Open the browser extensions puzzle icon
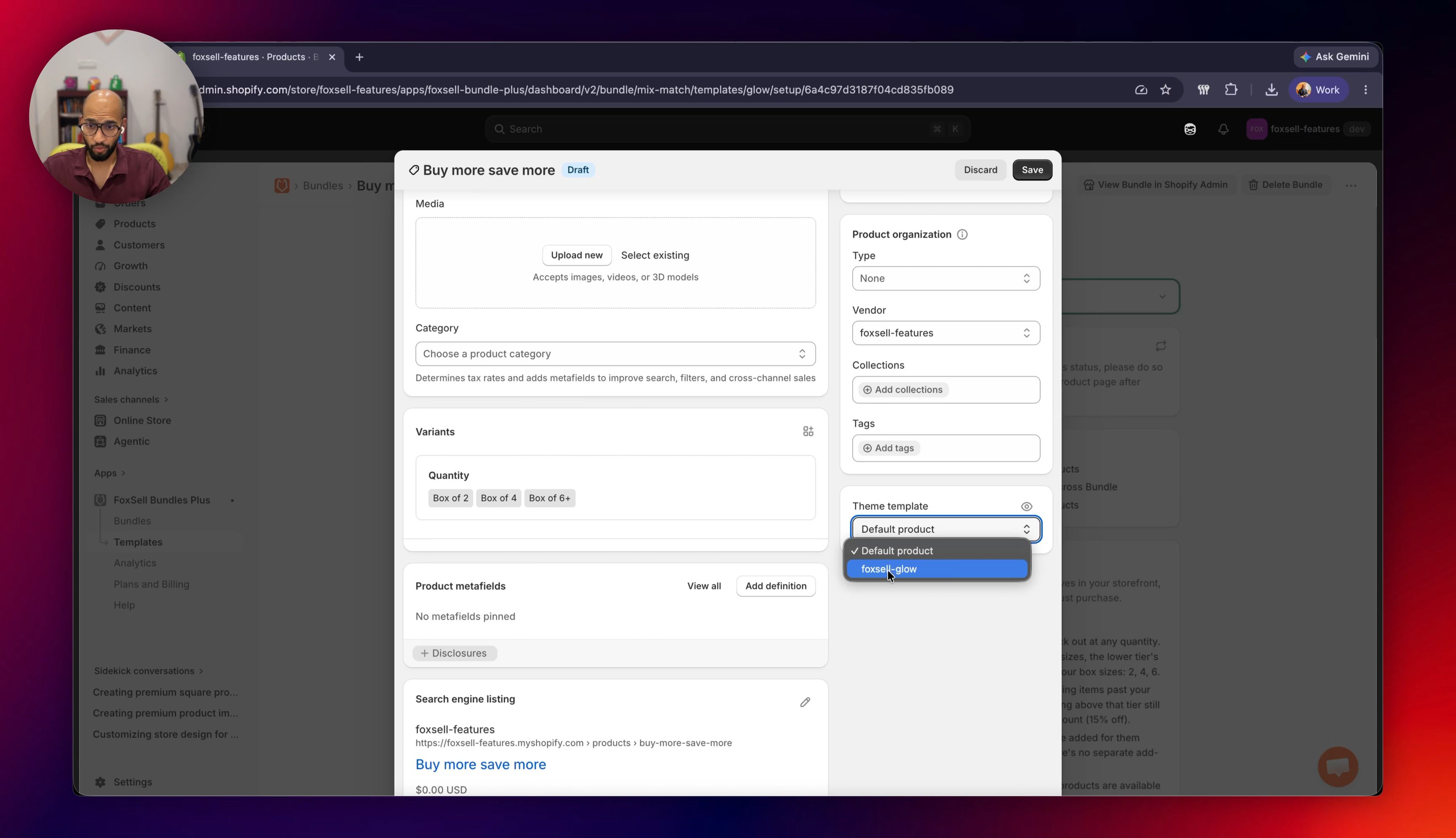The height and width of the screenshot is (838, 1456). pos(1231,90)
